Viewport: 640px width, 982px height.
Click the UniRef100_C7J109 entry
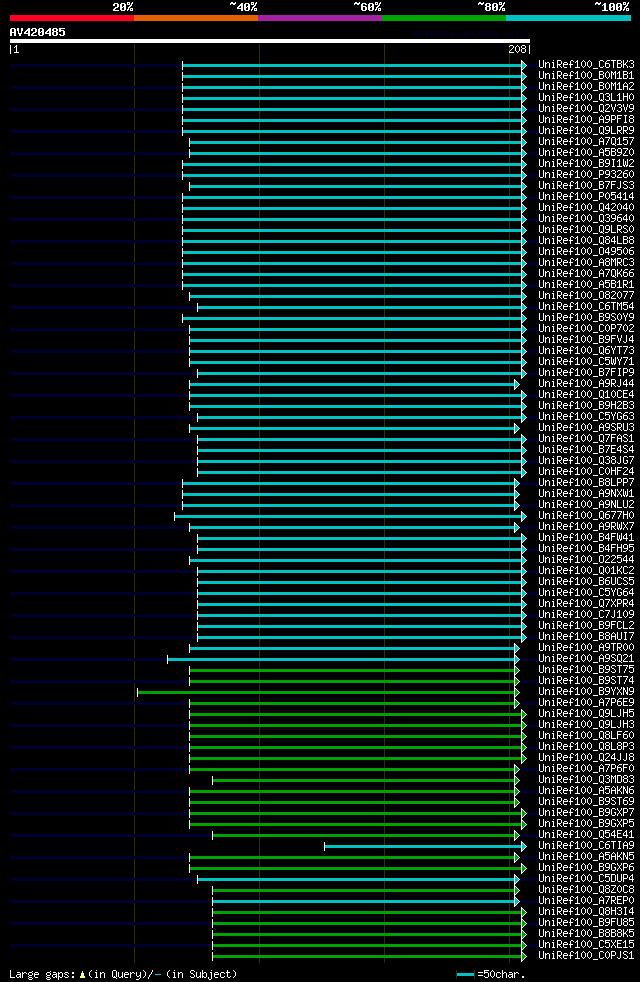click(x=586, y=615)
